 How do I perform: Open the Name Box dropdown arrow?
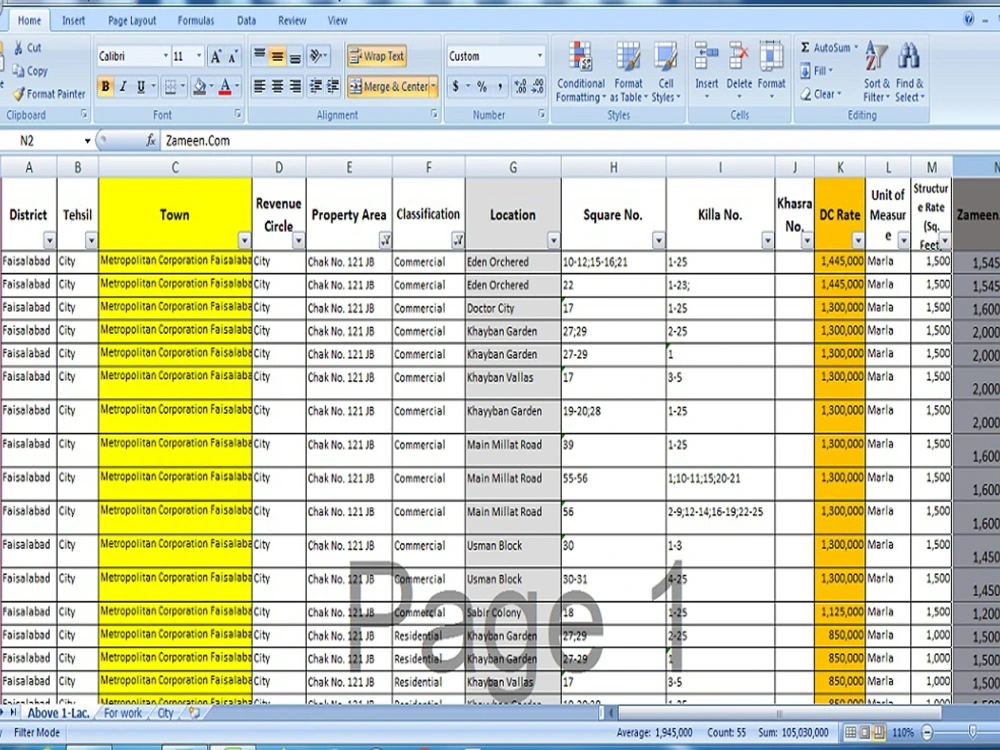coord(87,141)
